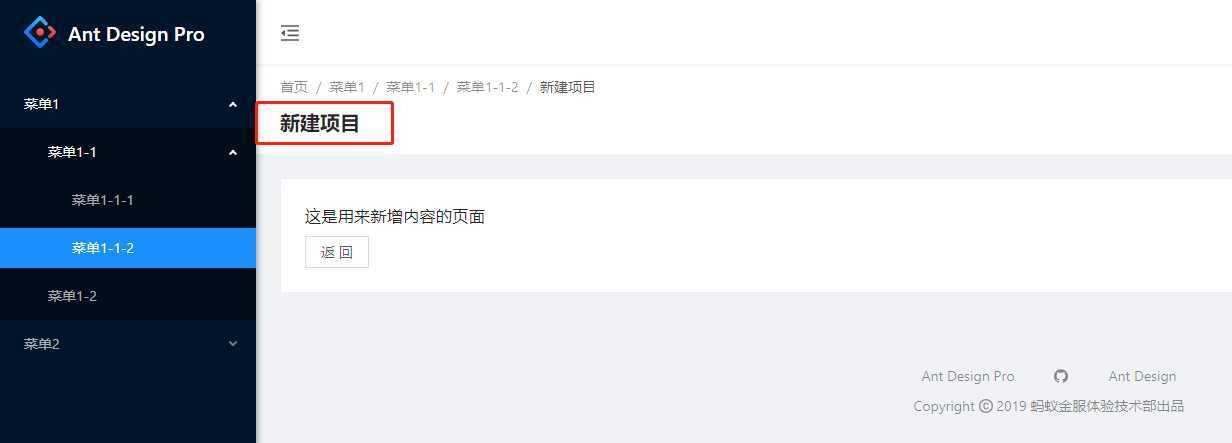
Task: Click the Ant Design Pro logo icon
Action: (x=40, y=33)
